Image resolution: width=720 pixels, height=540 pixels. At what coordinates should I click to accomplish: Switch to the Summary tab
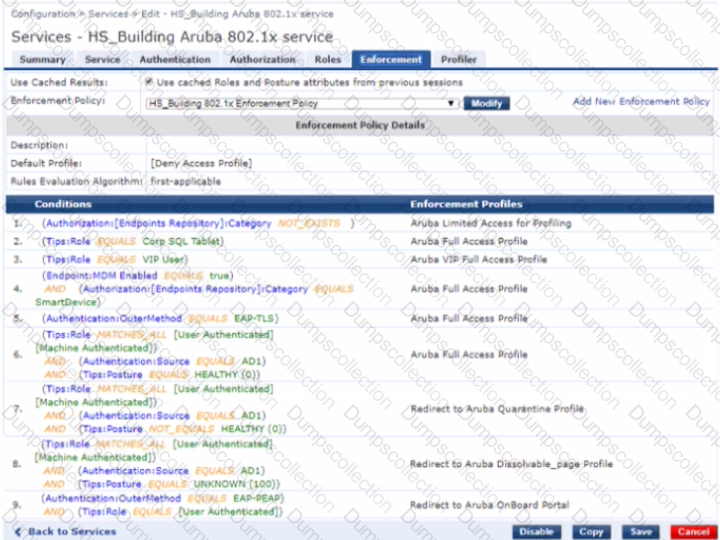(42, 60)
